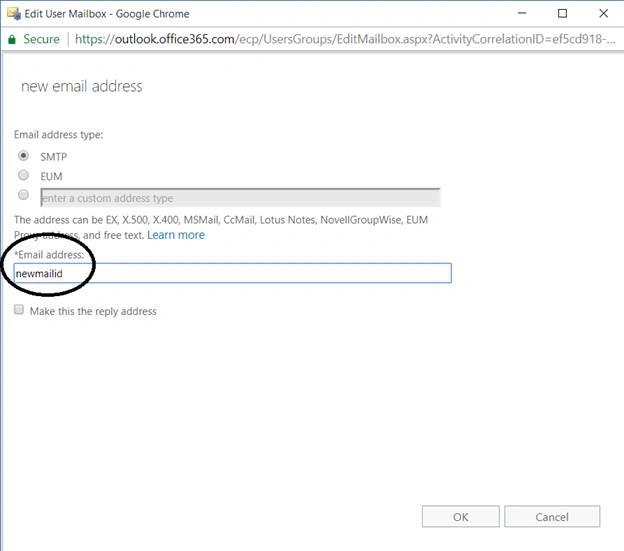The image size is (624, 551).
Task: Click the outlook.office365.com URL in address bar
Action: tap(345, 39)
